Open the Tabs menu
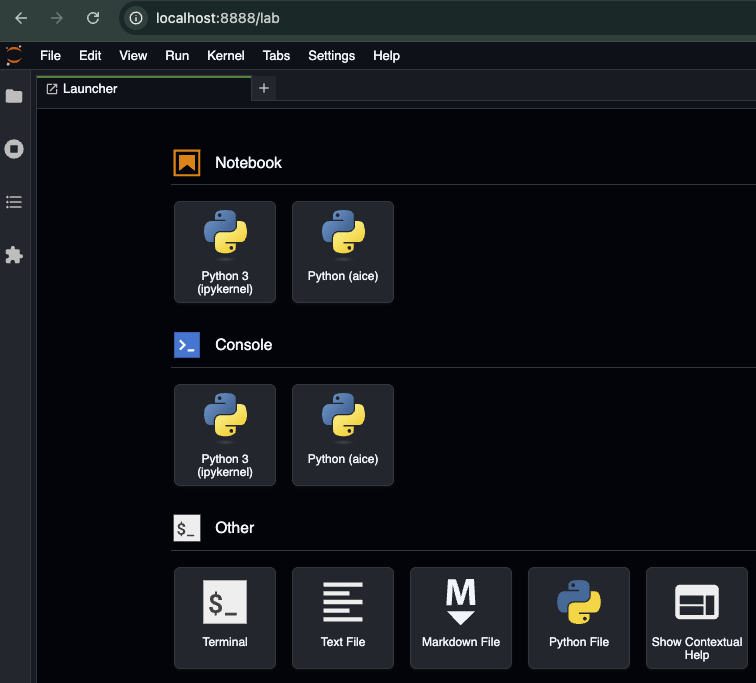Image resolution: width=756 pixels, height=683 pixels. (x=276, y=56)
